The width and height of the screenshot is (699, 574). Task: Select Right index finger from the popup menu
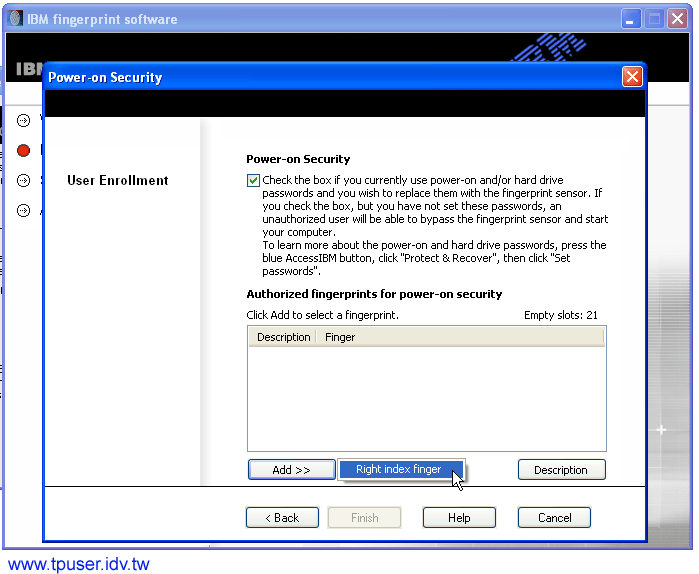[x=398, y=469]
